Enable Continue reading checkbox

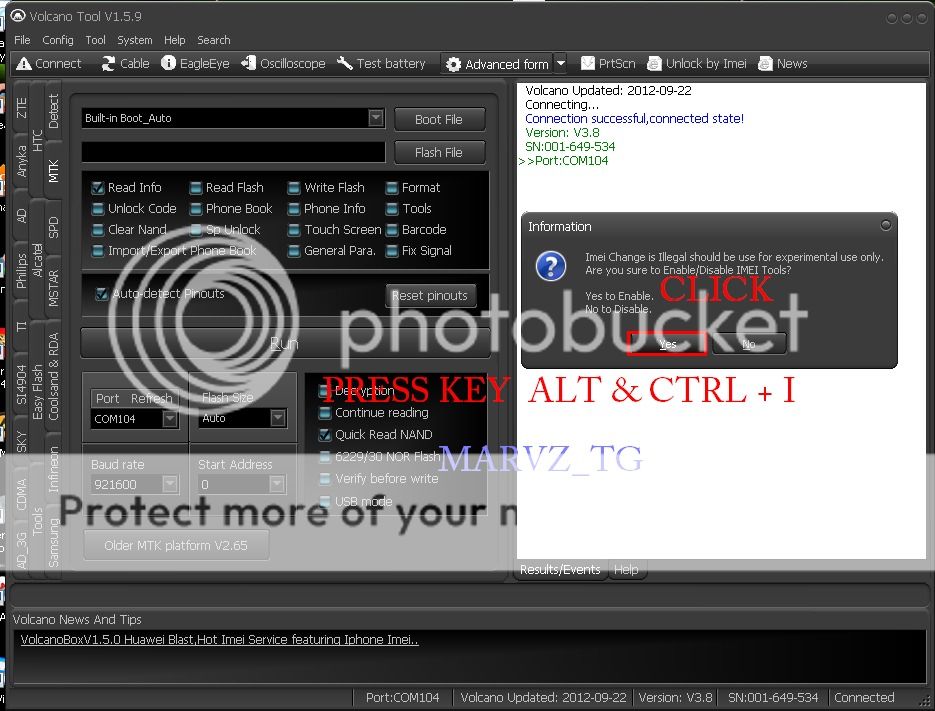[325, 413]
